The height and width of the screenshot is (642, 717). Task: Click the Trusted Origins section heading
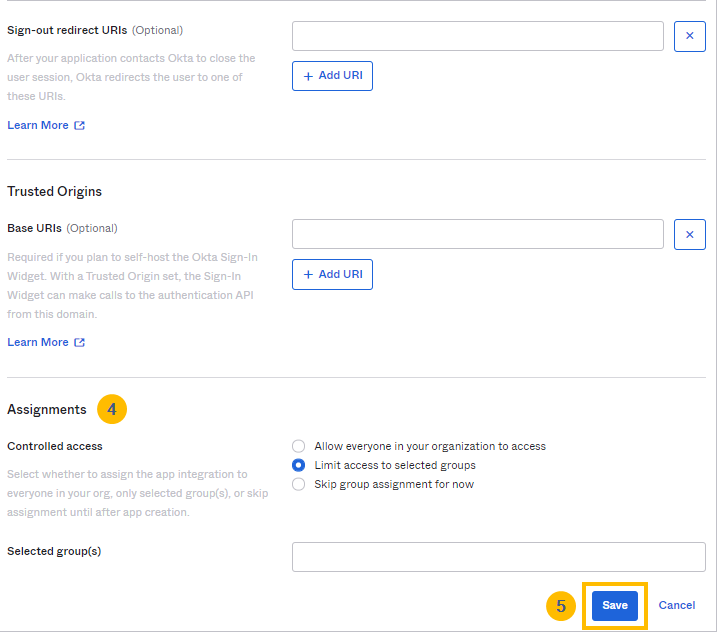[x=55, y=191]
